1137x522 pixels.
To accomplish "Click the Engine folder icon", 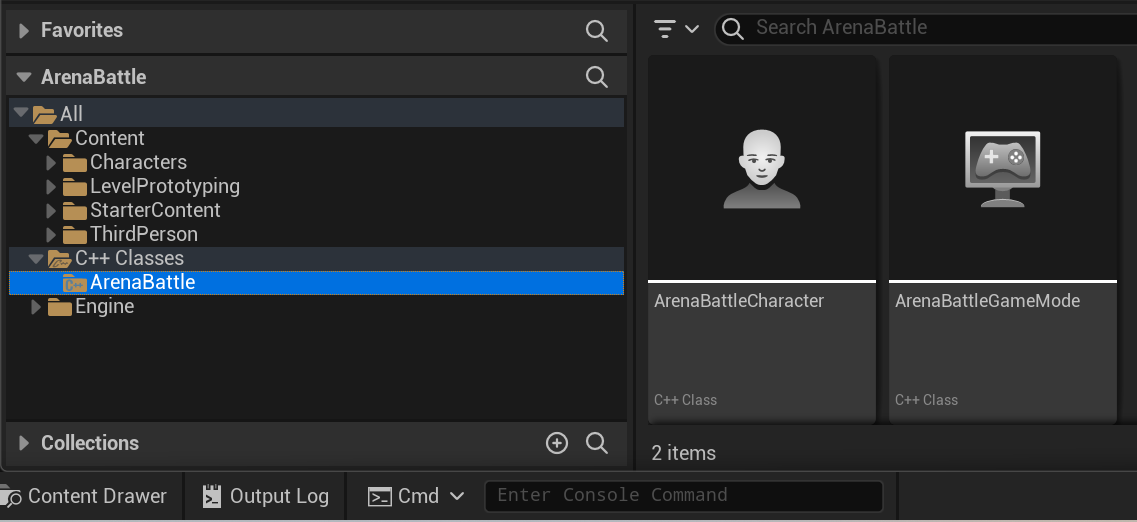I will point(59,307).
